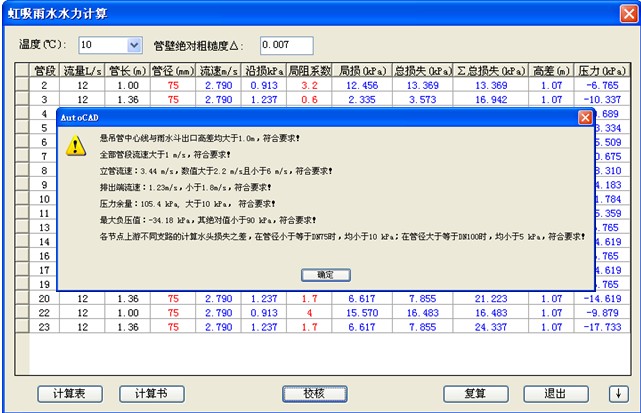Close the 虹吸雨水水力计算 window

pyautogui.click(x=625, y=13)
